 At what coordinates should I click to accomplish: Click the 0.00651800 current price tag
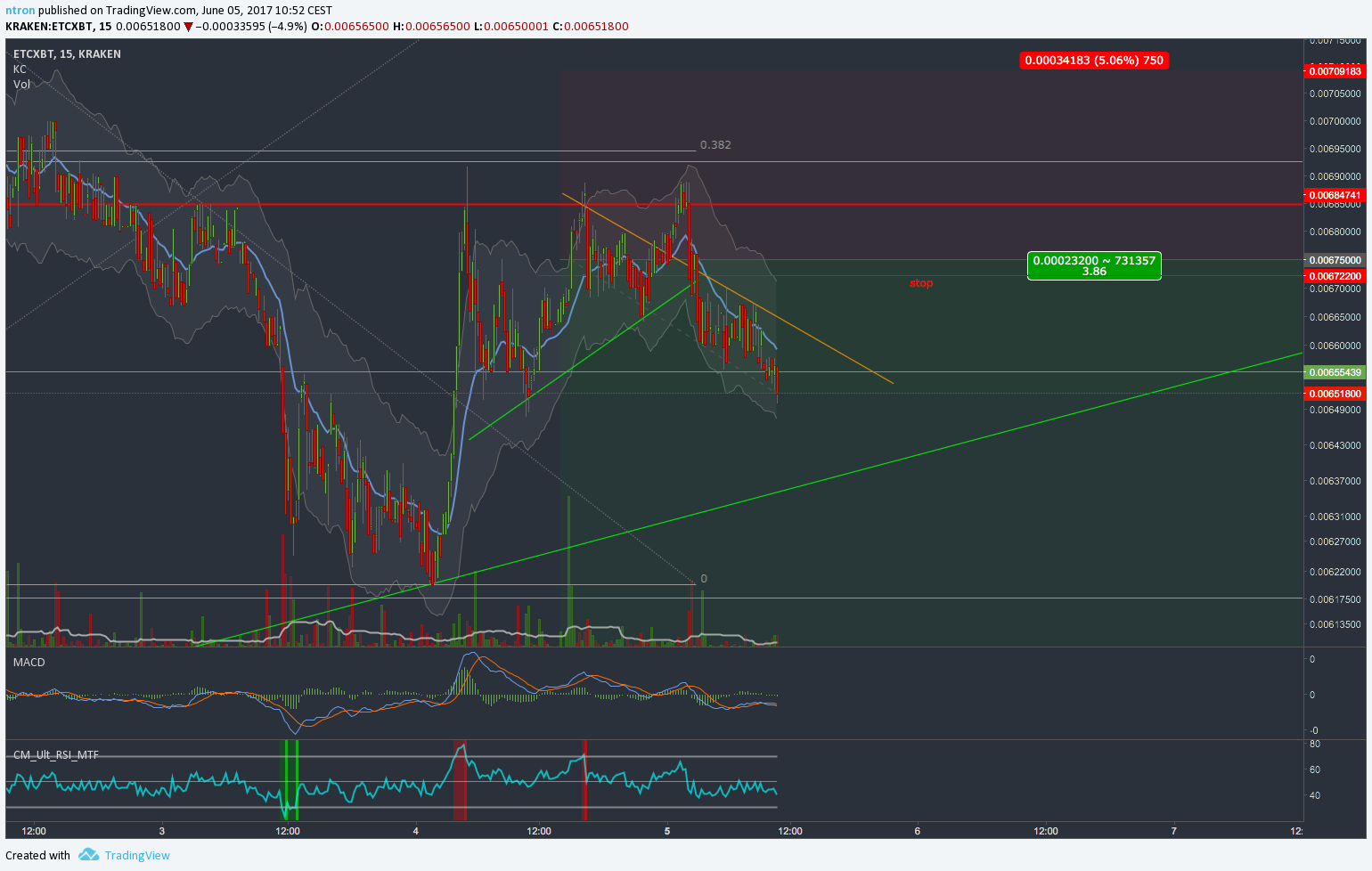[1335, 394]
